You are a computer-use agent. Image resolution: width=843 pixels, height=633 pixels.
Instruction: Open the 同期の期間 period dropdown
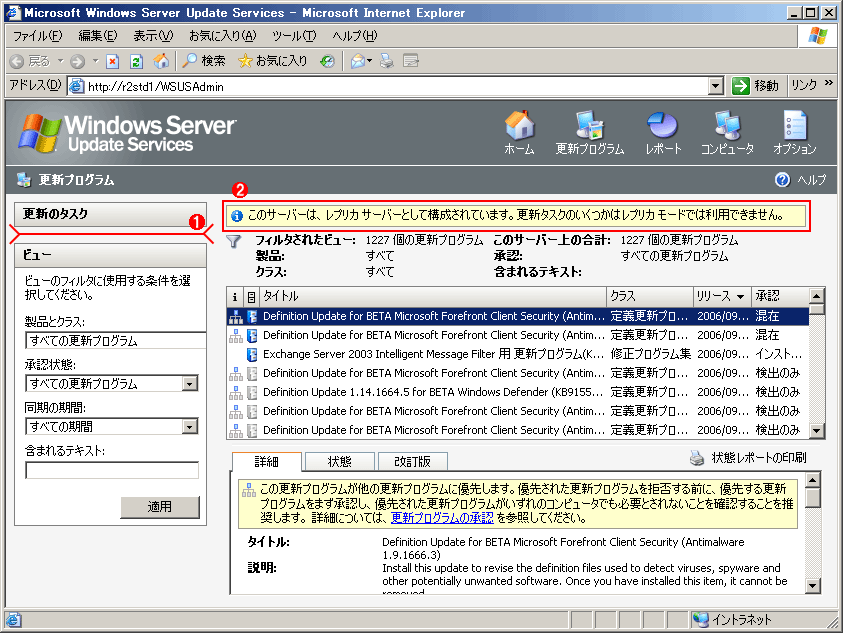tap(189, 426)
